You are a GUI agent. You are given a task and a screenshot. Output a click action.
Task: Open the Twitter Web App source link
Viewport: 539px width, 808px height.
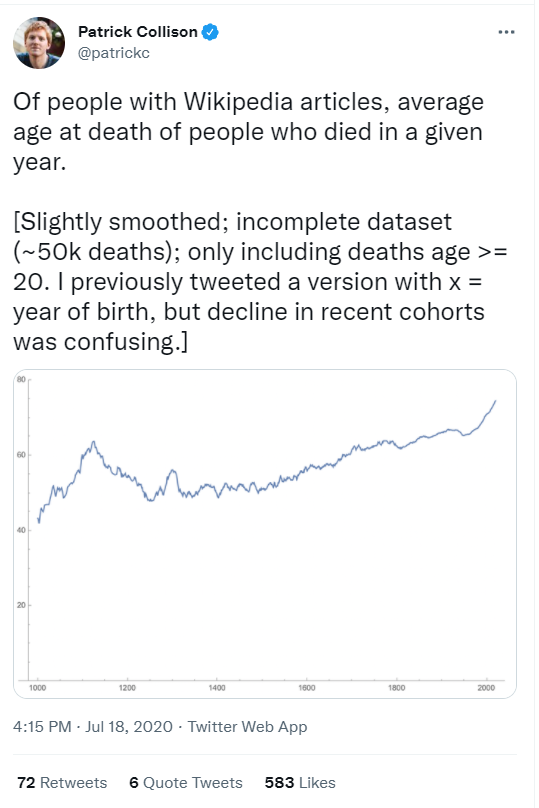point(247,727)
